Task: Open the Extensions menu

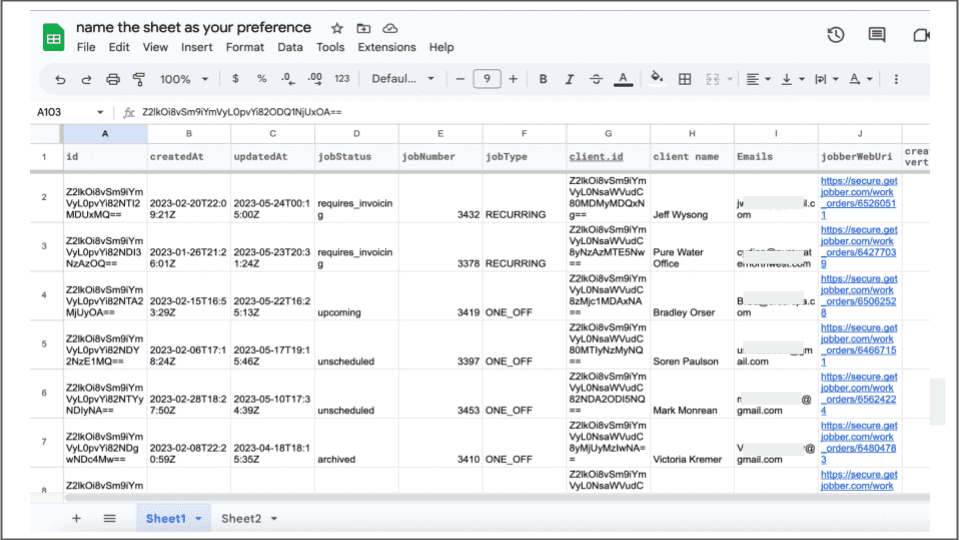Action: (386, 47)
